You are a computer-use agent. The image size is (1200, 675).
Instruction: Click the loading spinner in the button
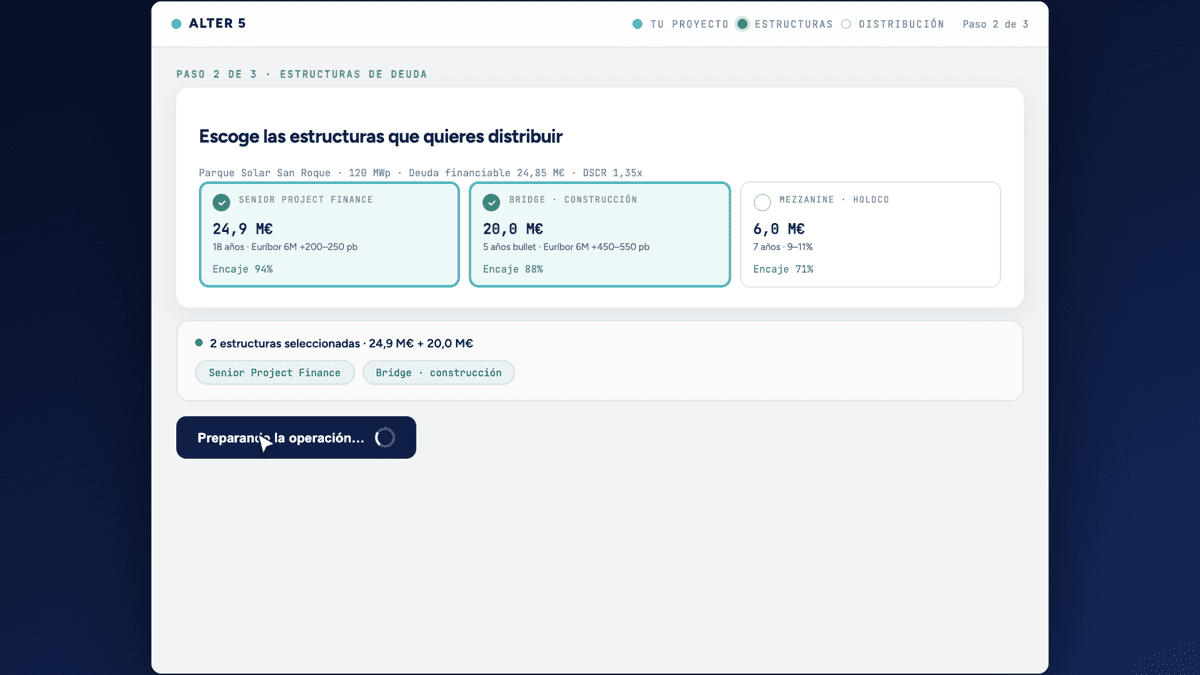coord(385,438)
